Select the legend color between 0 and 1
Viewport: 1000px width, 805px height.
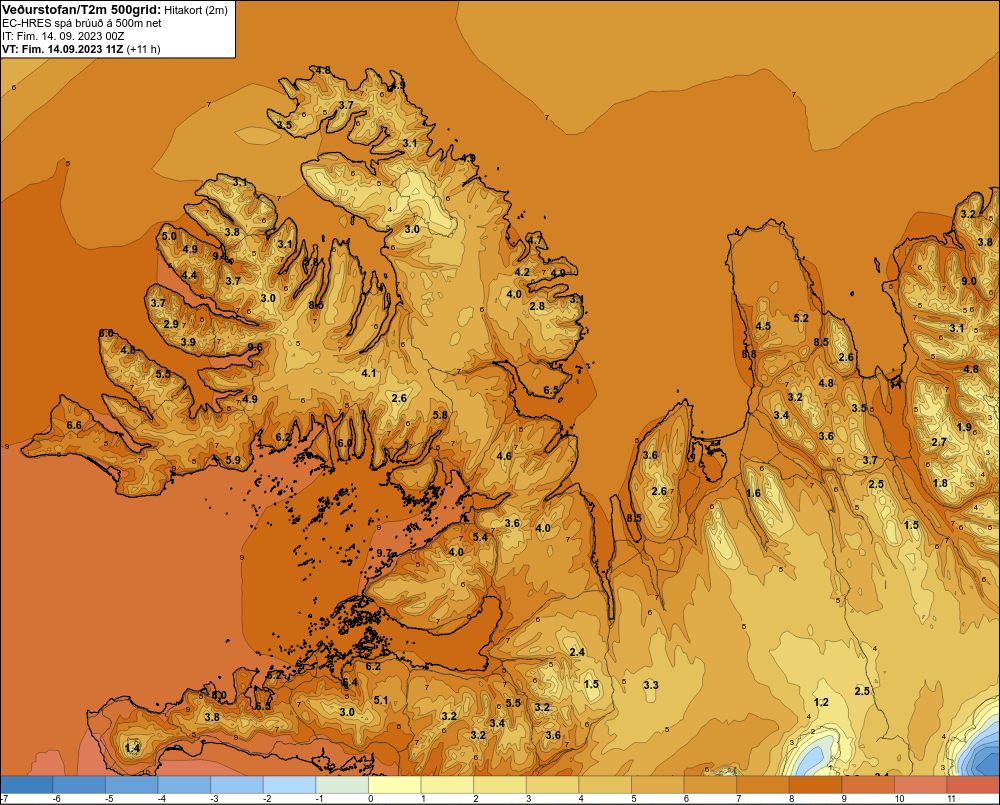click(x=394, y=785)
